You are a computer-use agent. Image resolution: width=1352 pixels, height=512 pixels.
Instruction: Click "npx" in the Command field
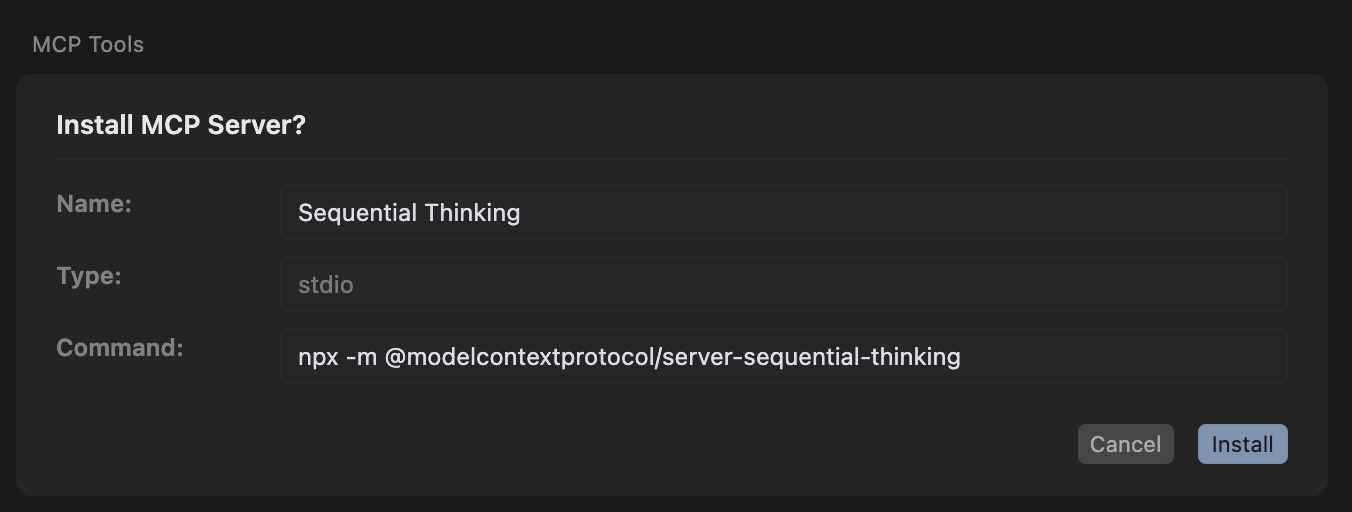(317, 357)
